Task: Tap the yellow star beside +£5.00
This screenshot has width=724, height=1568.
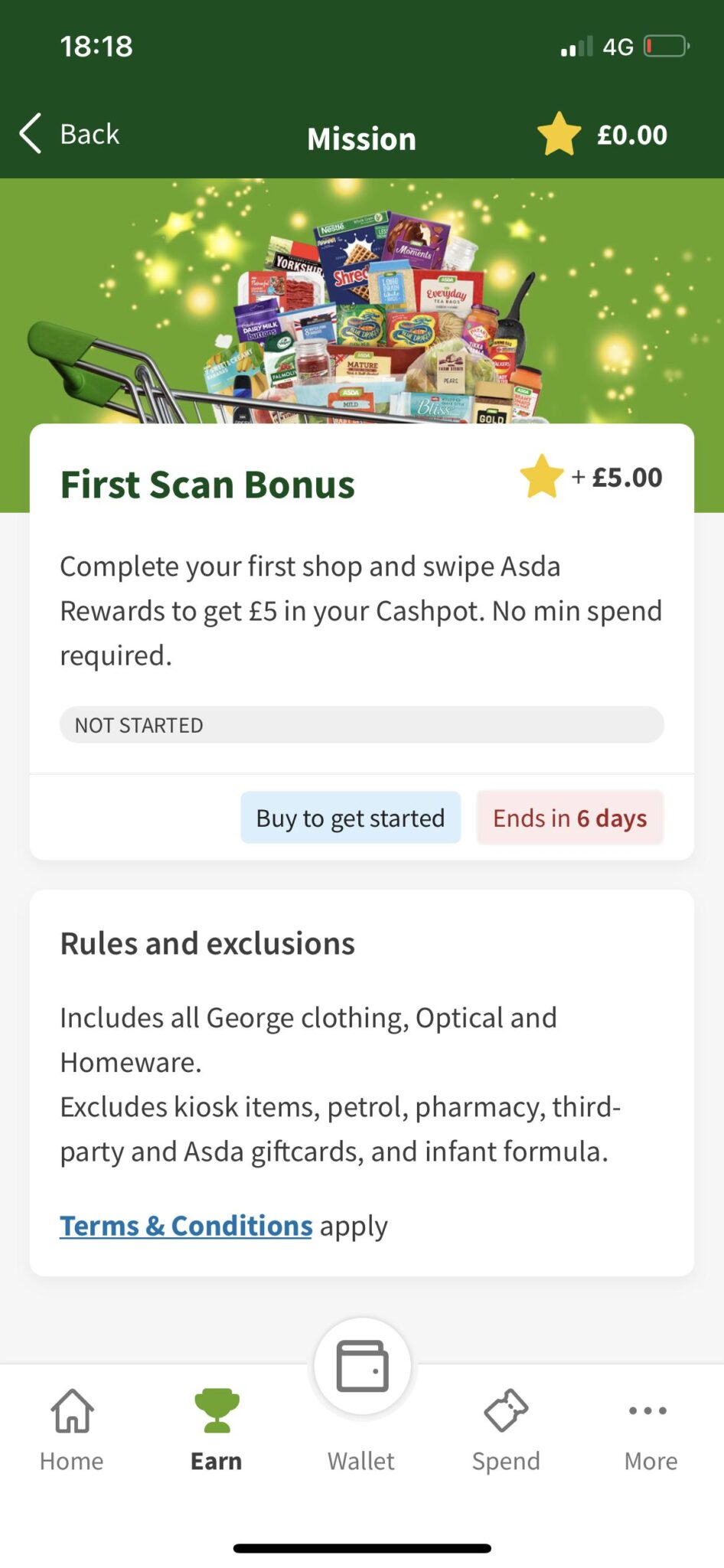Action: pyautogui.click(x=542, y=476)
